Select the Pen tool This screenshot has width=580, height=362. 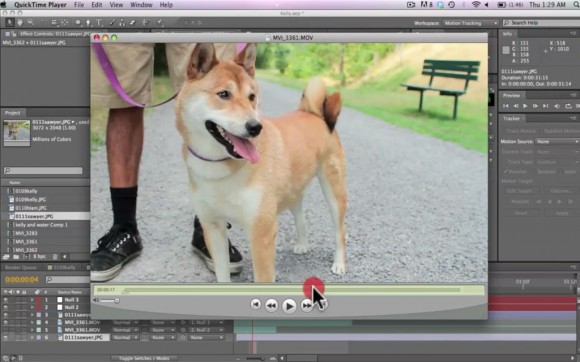[88, 23]
